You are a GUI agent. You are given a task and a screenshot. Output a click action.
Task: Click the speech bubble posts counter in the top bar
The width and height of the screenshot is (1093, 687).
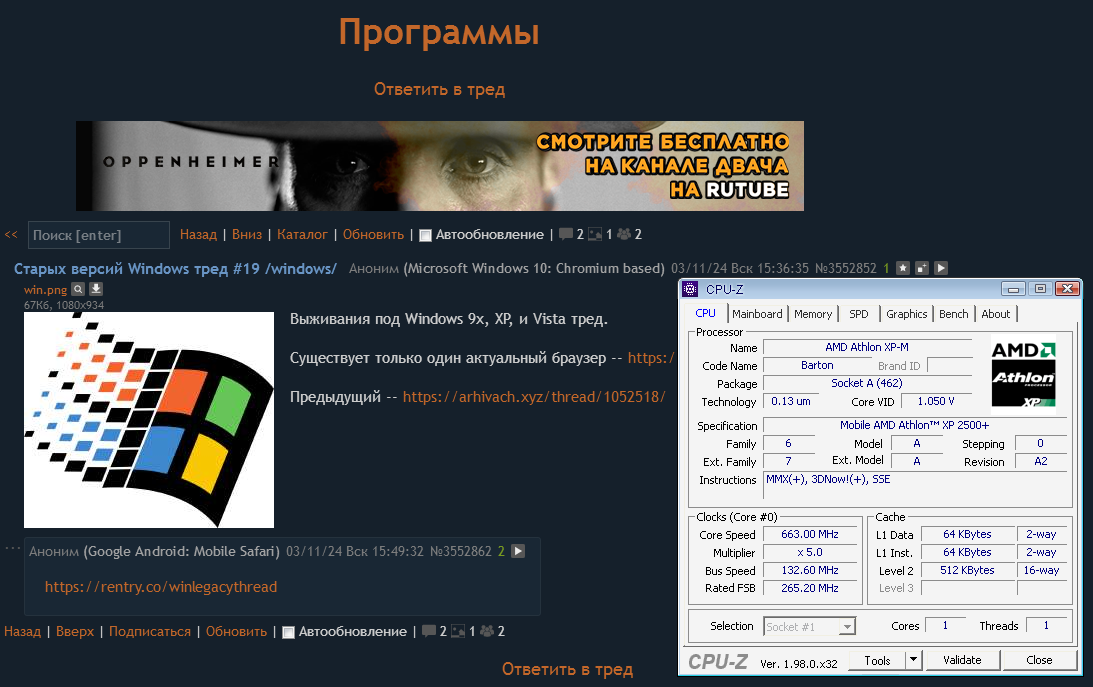click(x=565, y=234)
